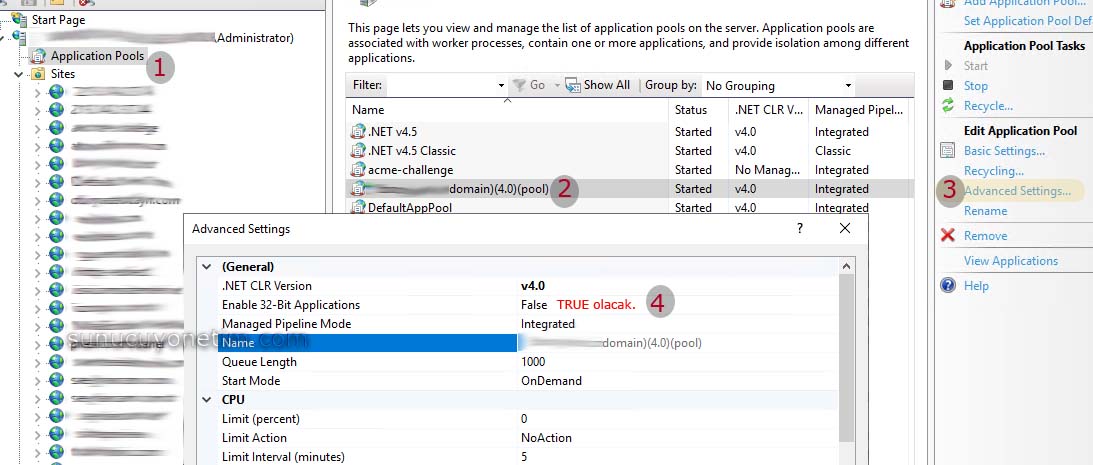This screenshot has height=465, width=1093.
Task: Open the Filter dropdown arrow
Action: [501, 85]
